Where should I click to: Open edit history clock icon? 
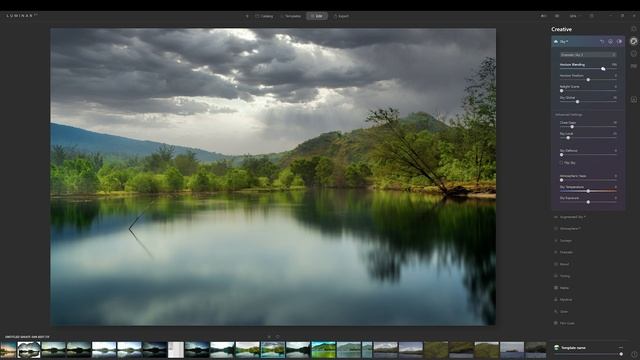point(633,354)
